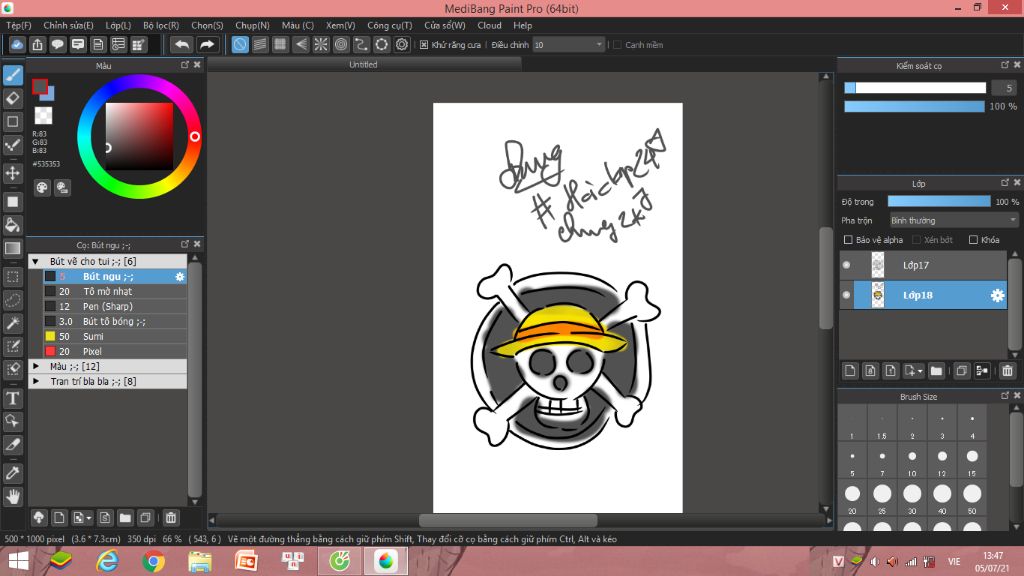Select the Pen (Sharp) brush
This screenshot has width=1024, height=576.
click(x=115, y=306)
